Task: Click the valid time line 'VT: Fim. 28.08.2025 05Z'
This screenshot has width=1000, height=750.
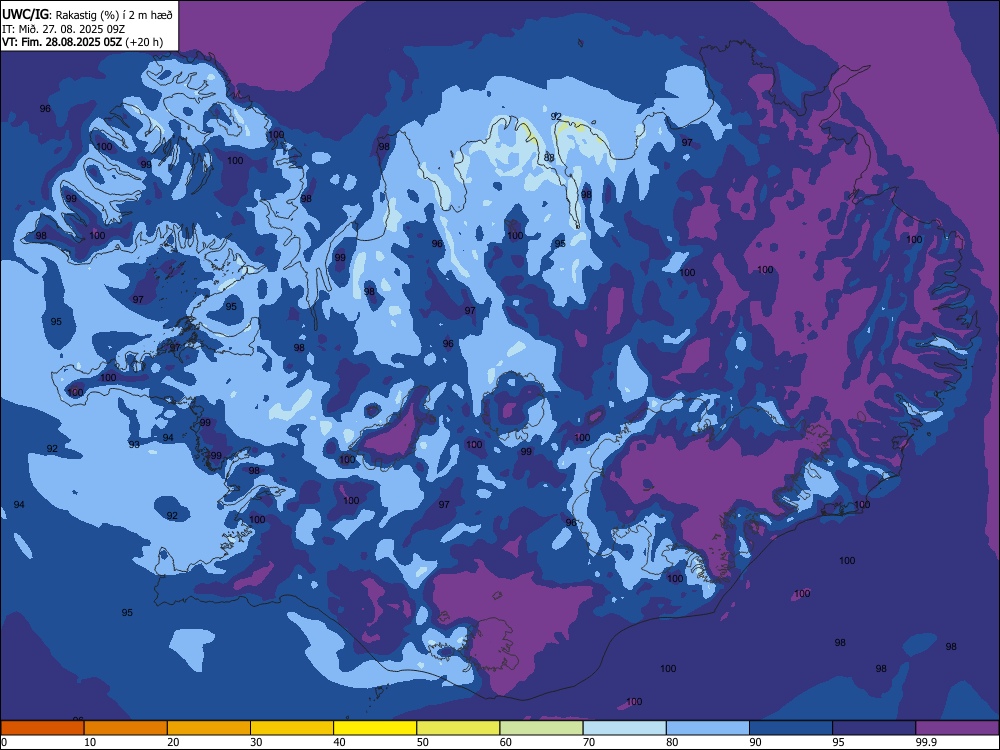Action: [x=62, y=42]
